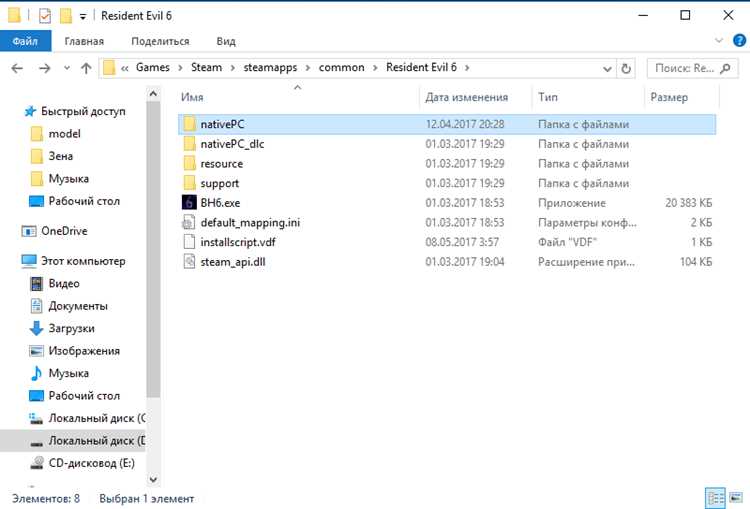Open Быстрый доступ in navigation pane
This screenshot has height=509, width=750.
(75, 111)
